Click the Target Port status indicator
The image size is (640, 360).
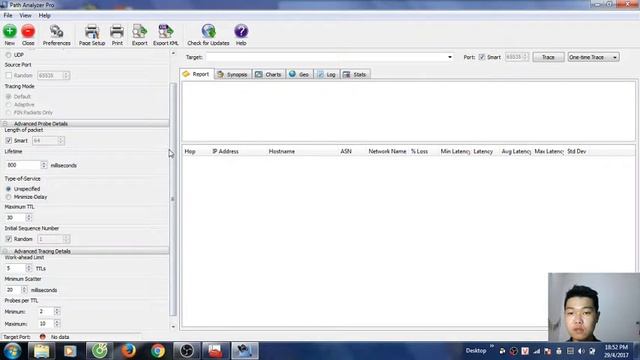point(43,337)
